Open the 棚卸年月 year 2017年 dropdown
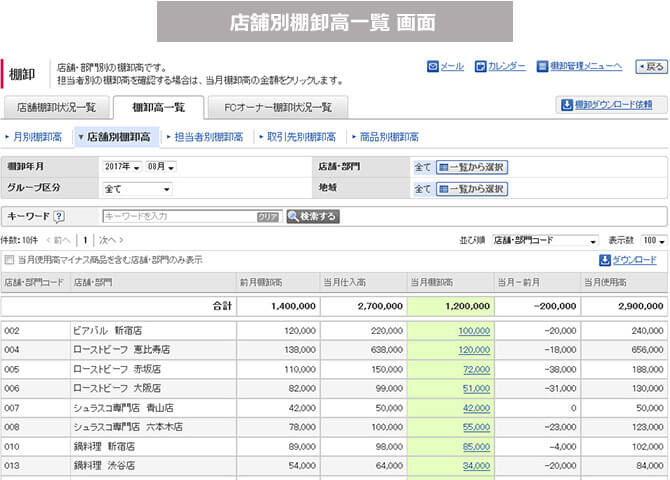The image size is (670, 480). (121, 167)
